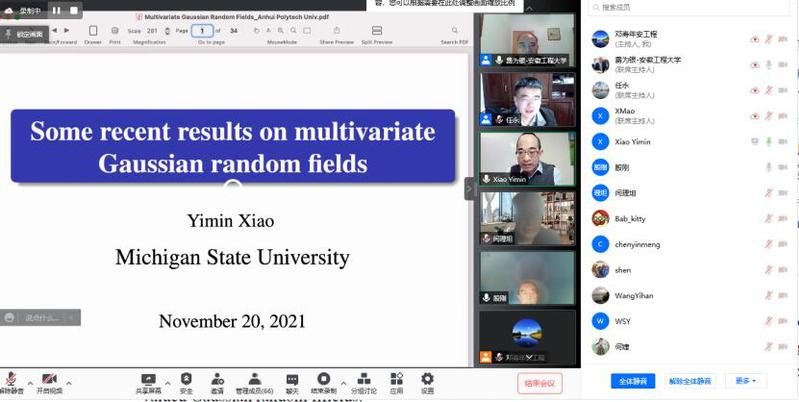Viewport: 799px width, 402px height.
Task: Expand the audio options arrow beside microphone
Action: click(x=29, y=382)
